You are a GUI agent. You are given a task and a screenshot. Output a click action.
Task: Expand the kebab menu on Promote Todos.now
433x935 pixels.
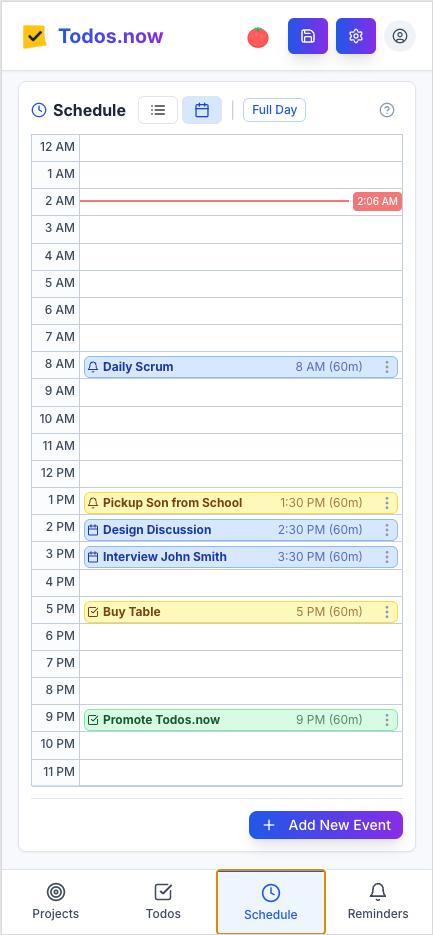pyautogui.click(x=387, y=720)
